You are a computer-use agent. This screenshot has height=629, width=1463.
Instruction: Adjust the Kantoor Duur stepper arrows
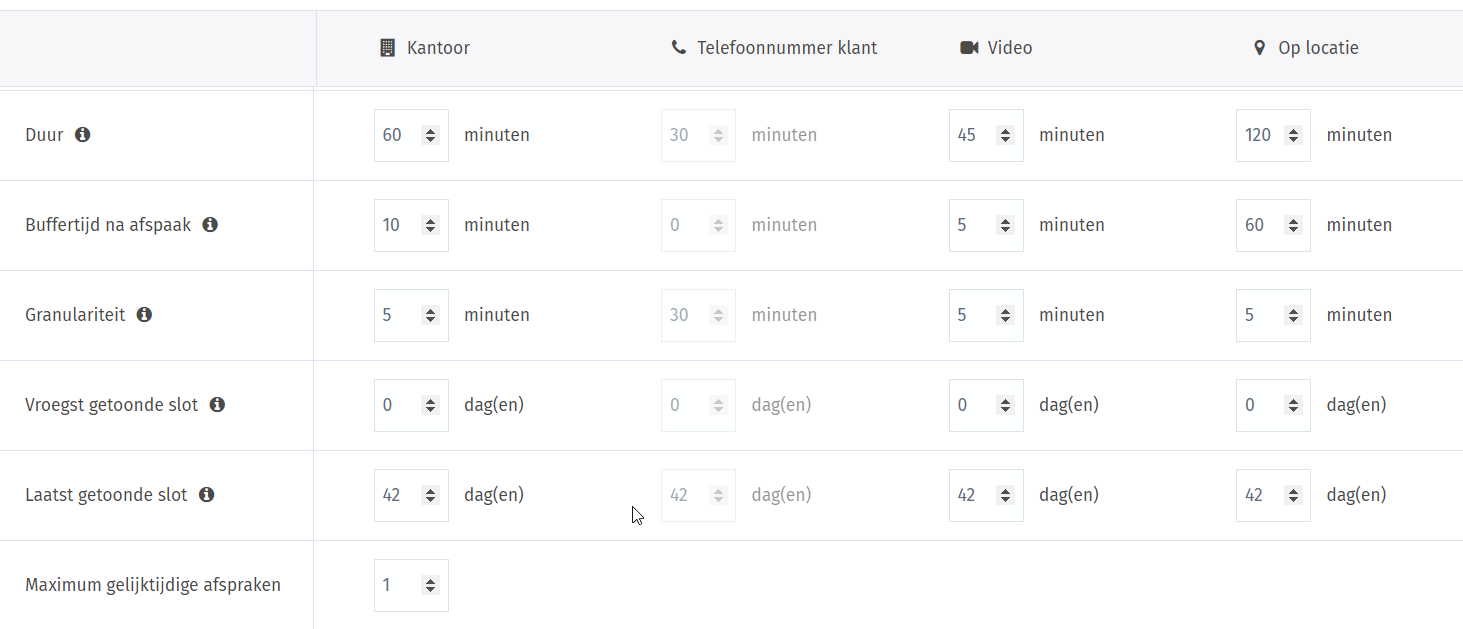(430, 135)
